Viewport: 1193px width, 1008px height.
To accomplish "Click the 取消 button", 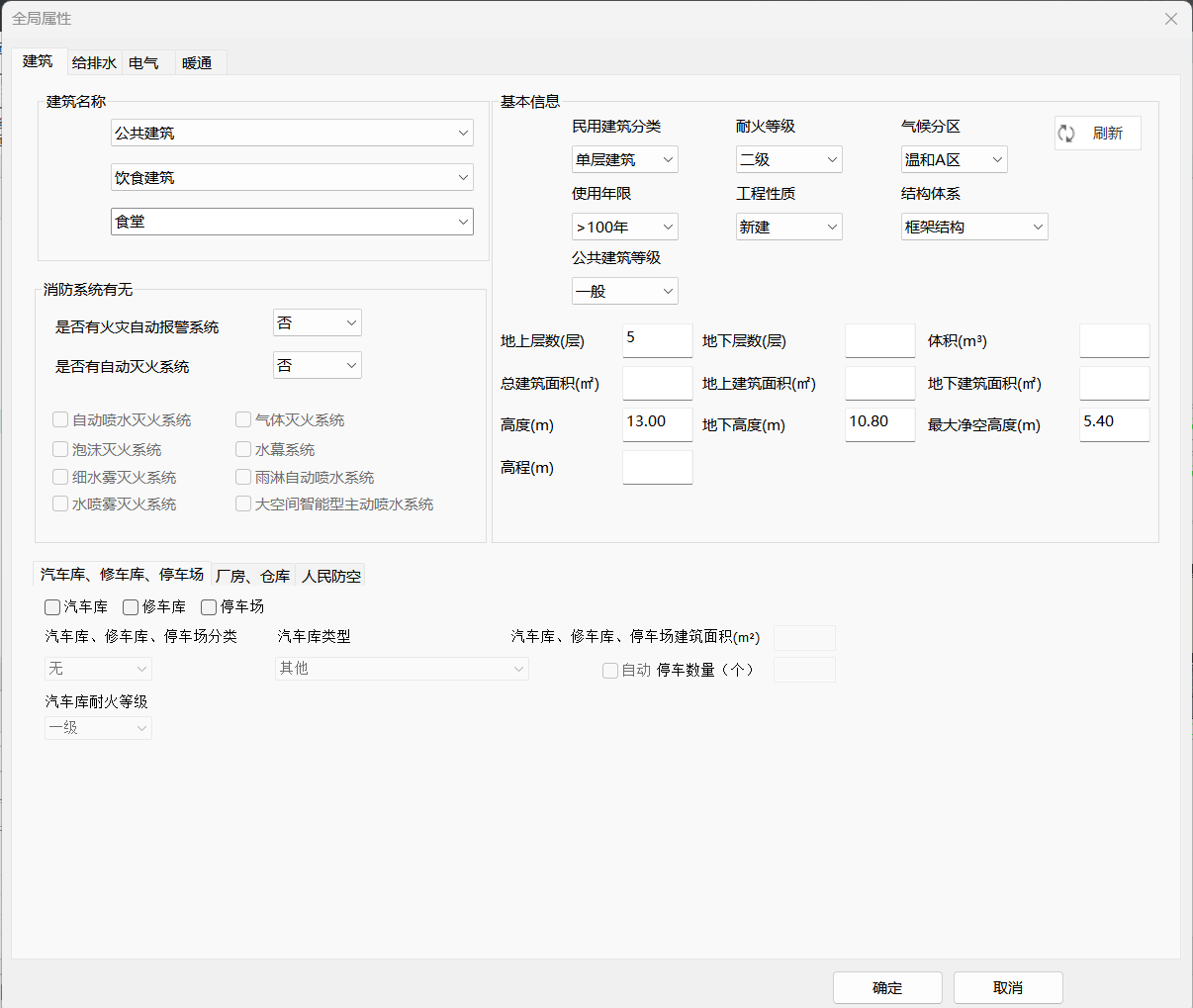I will tap(1008, 987).
